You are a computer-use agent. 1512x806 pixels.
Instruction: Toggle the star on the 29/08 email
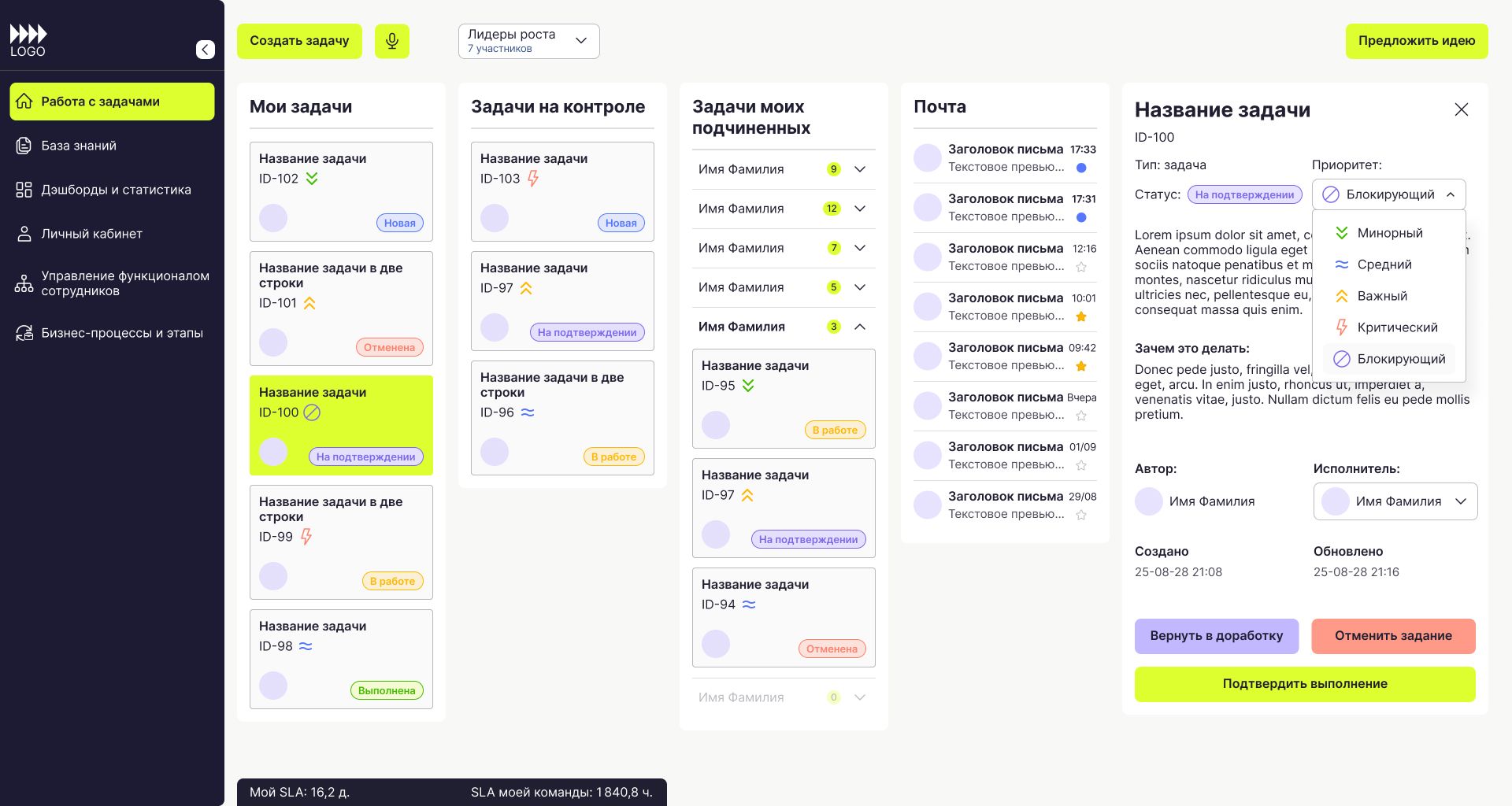point(1081,515)
